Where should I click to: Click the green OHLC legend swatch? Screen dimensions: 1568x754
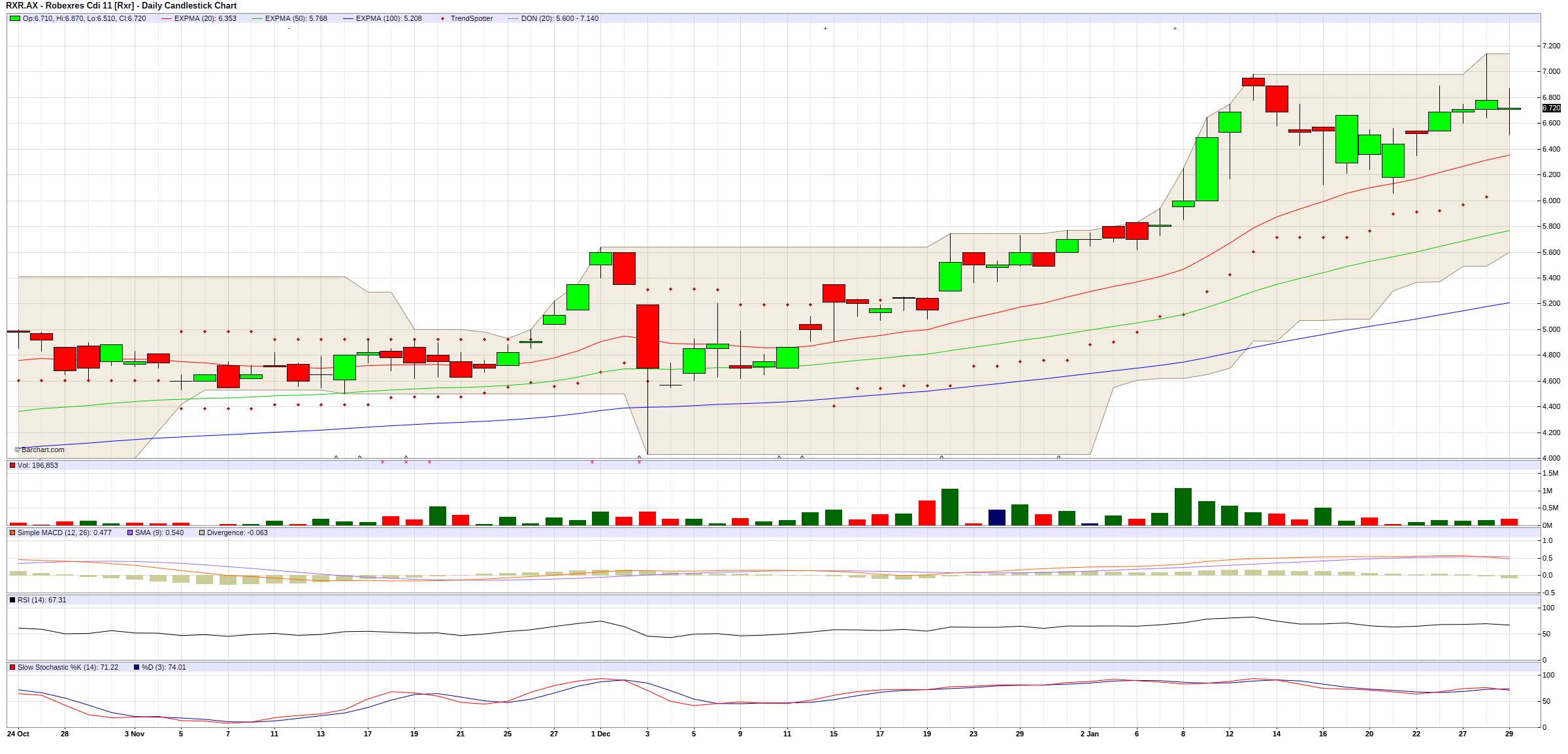(x=14, y=18)
